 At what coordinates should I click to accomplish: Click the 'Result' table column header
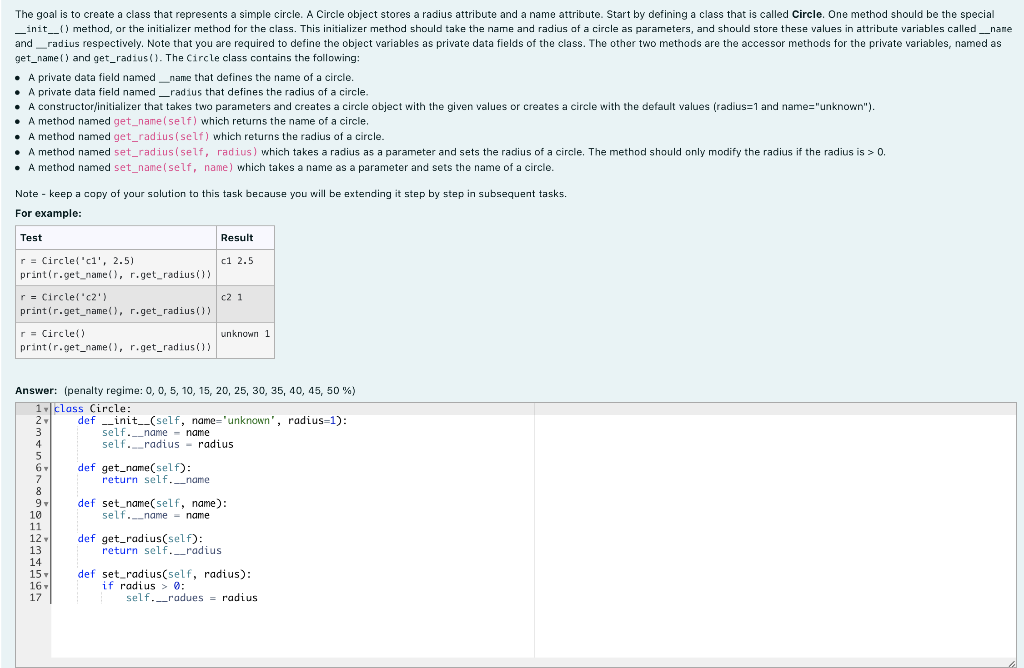[x=245, y=238]
